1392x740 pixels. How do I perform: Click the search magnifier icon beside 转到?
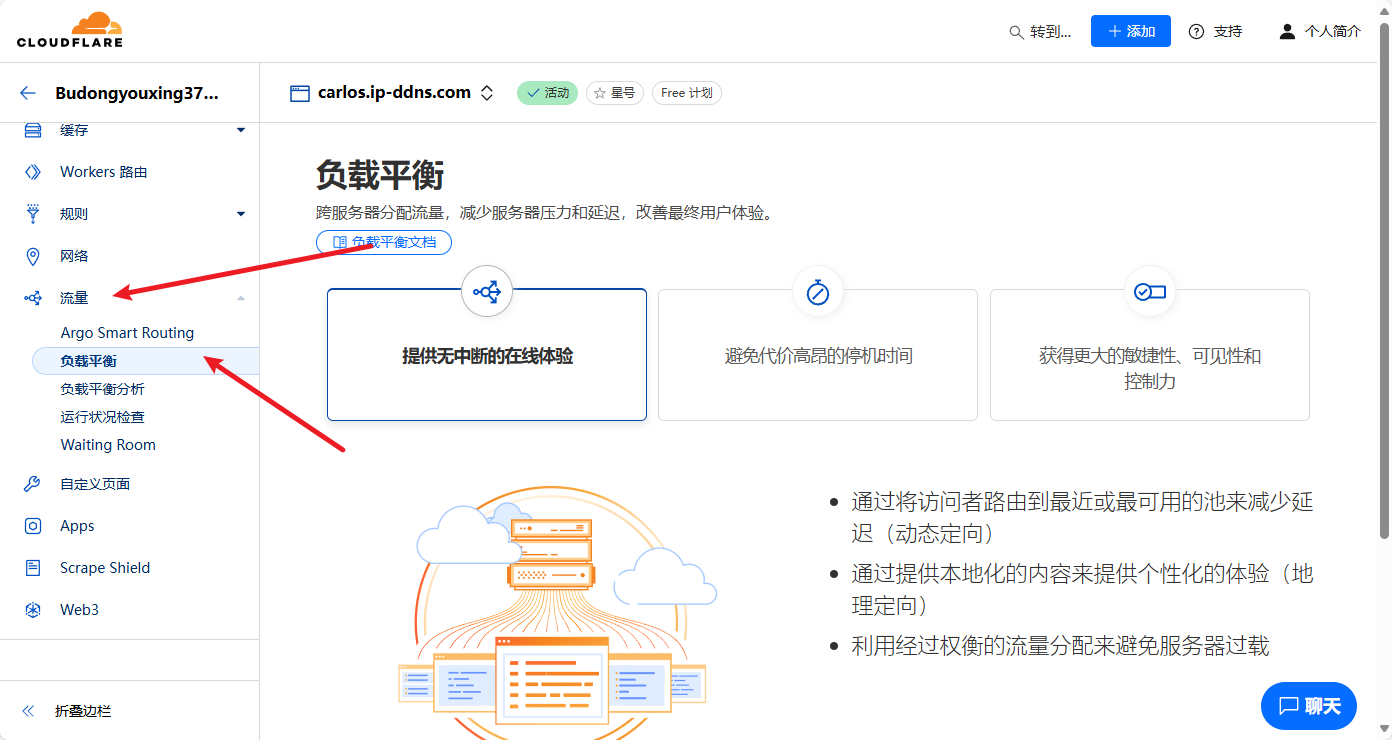pos(1016,32)
